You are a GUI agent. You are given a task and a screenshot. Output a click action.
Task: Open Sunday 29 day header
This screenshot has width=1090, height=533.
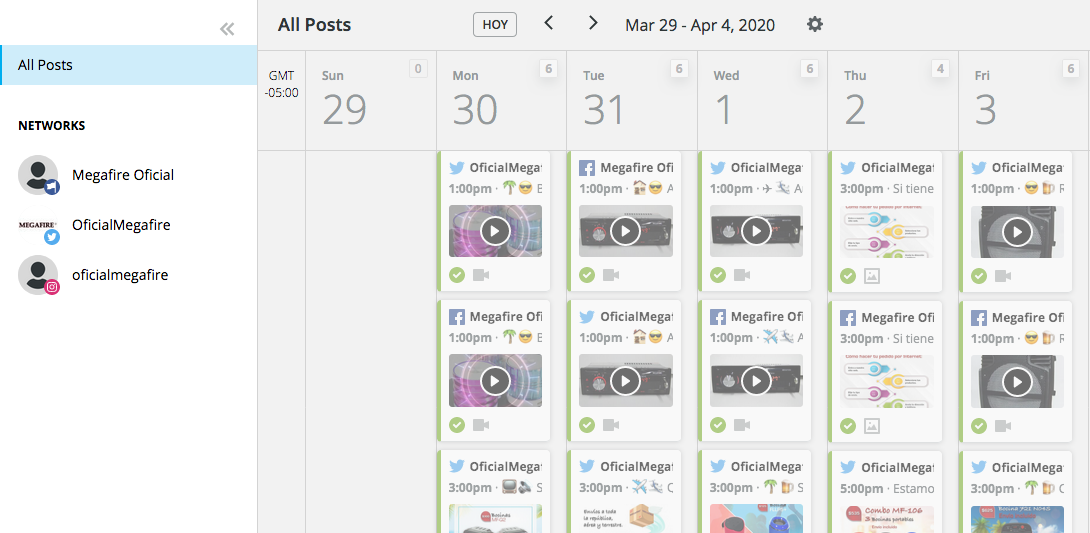point(345,100)
